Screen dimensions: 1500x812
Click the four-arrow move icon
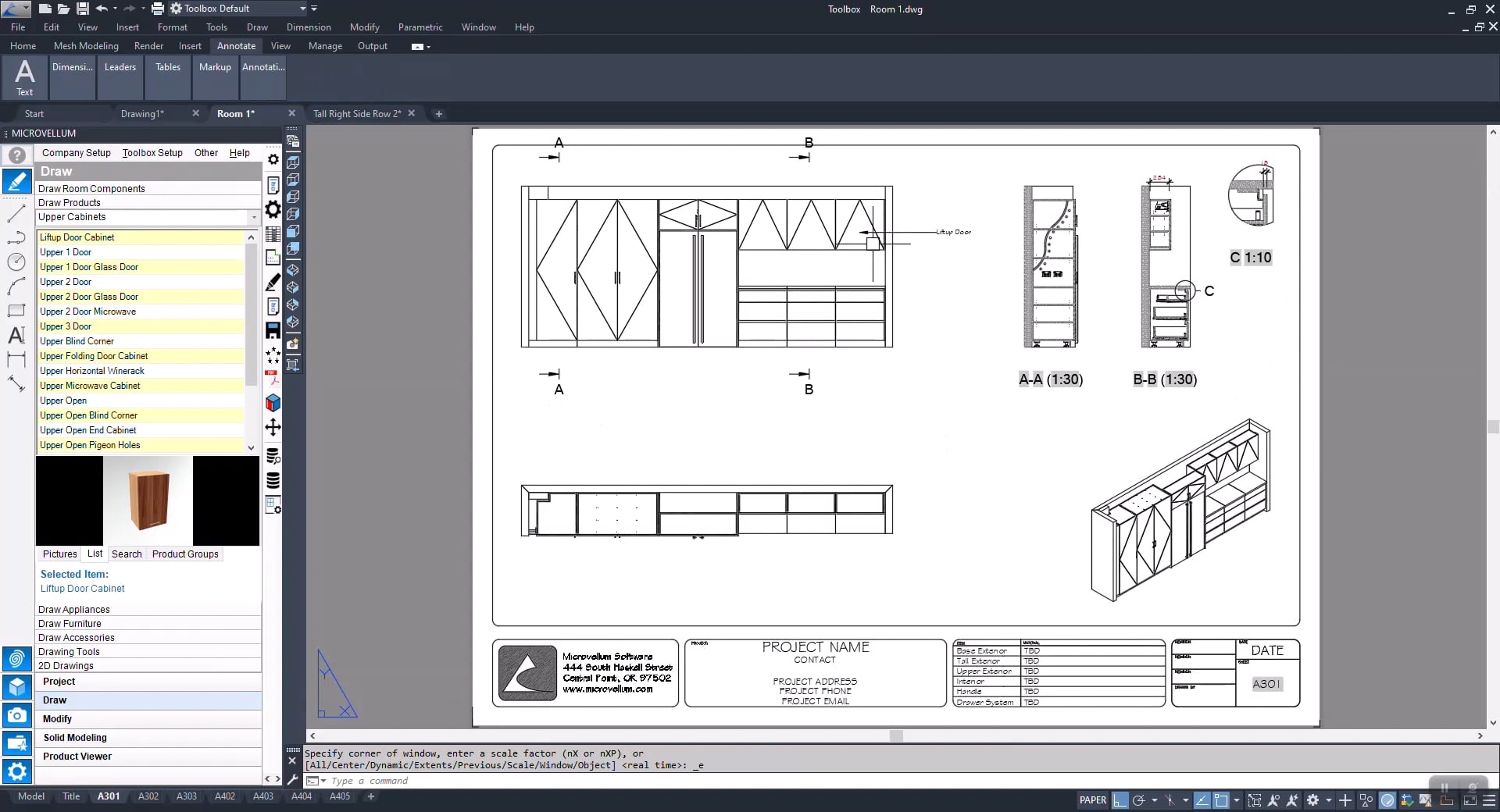click(273, 427)
